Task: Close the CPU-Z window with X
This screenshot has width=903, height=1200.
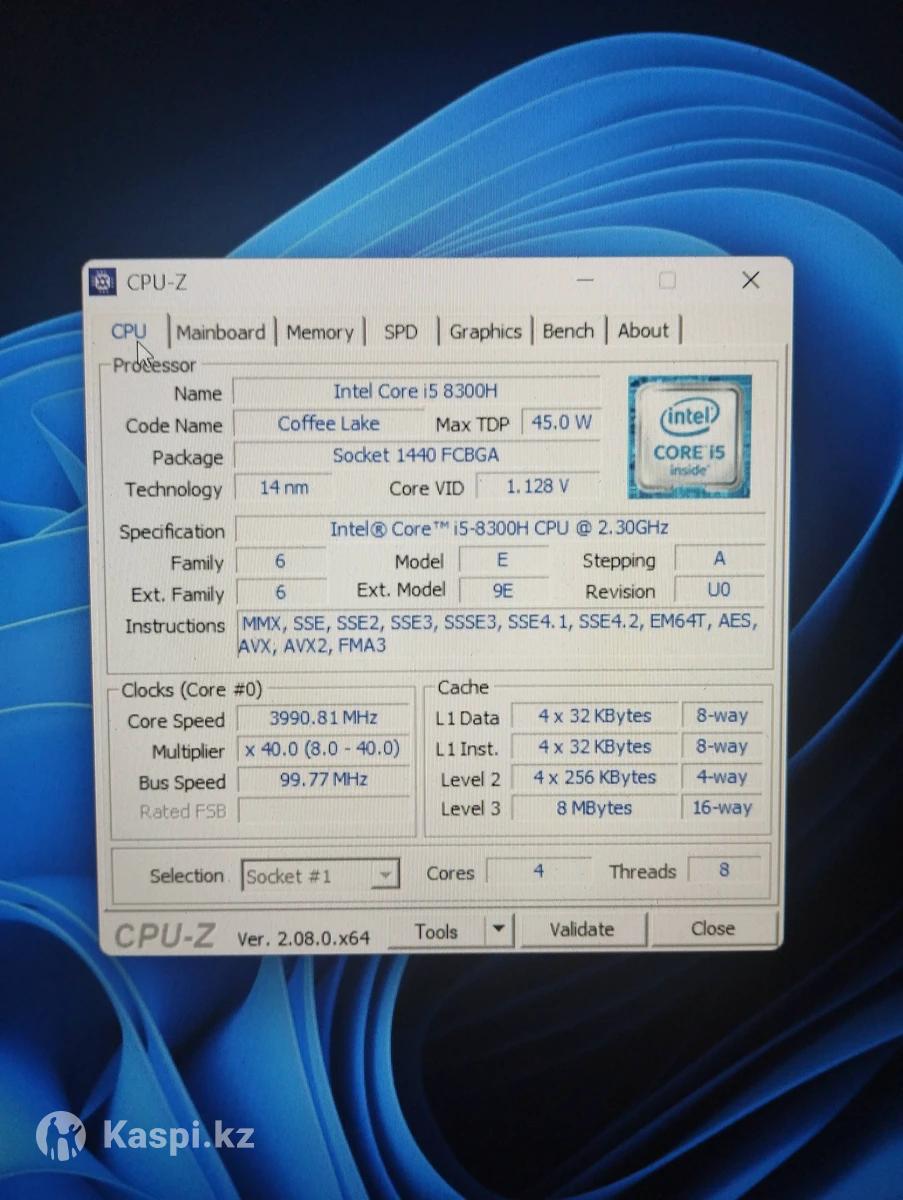Action: tap(750, 281)
